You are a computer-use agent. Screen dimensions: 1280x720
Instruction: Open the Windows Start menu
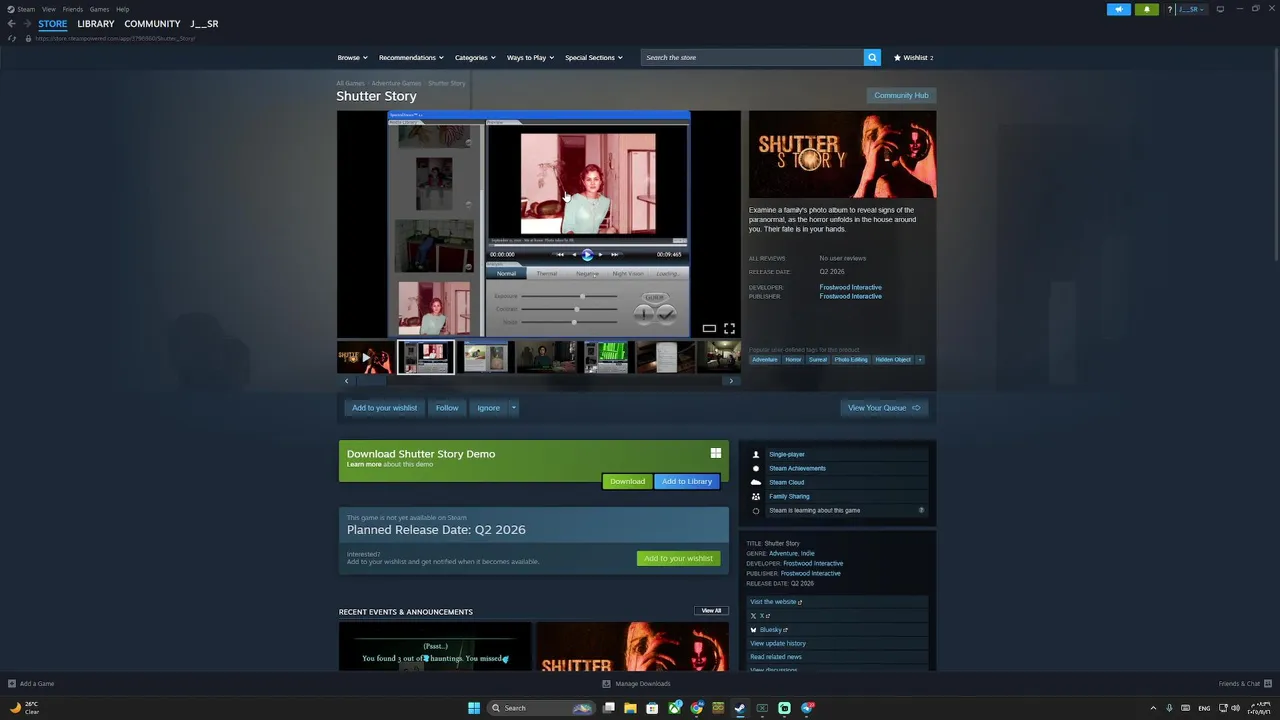tap(474, 708)
